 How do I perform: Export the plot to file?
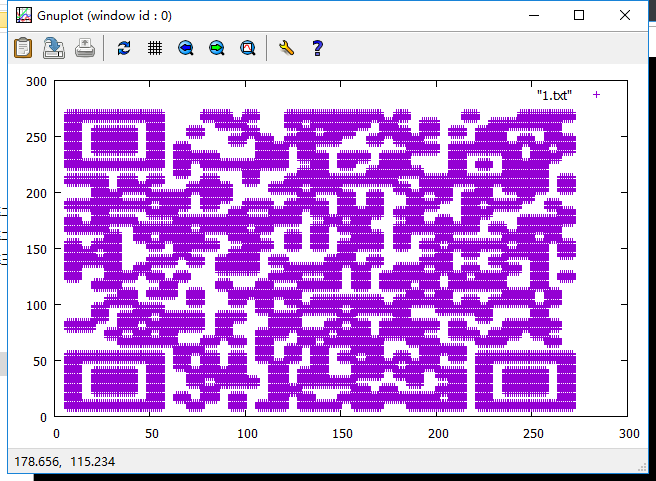coord(54,47)
